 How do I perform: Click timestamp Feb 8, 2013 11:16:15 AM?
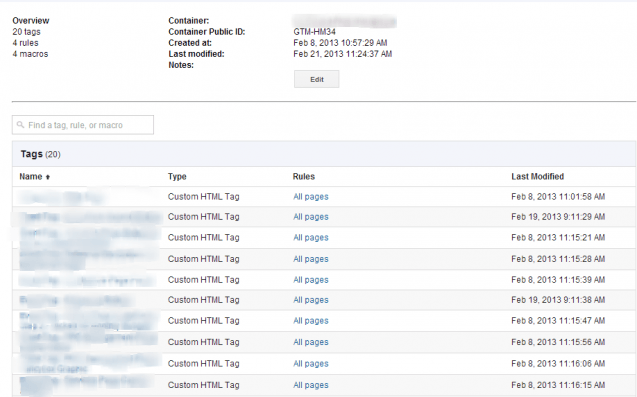tap(558, 385)
